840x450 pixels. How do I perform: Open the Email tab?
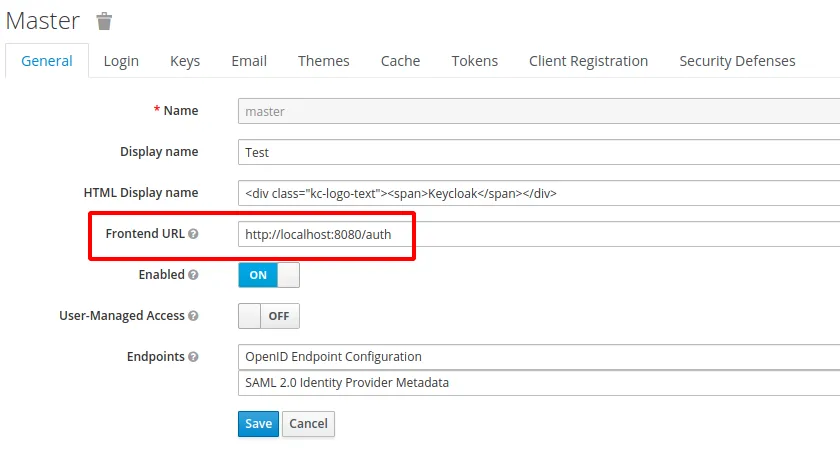pyautogui.click(x=249, y=61)
